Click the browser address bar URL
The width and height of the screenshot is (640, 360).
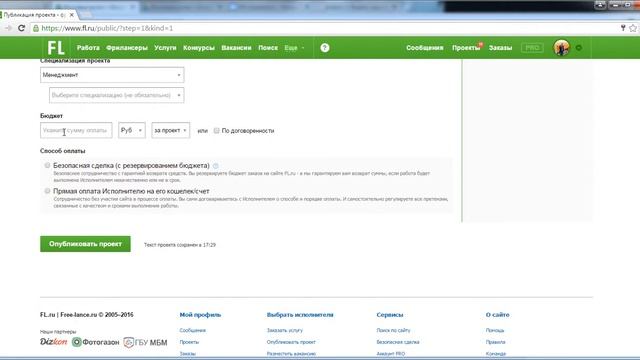point(107,28)
